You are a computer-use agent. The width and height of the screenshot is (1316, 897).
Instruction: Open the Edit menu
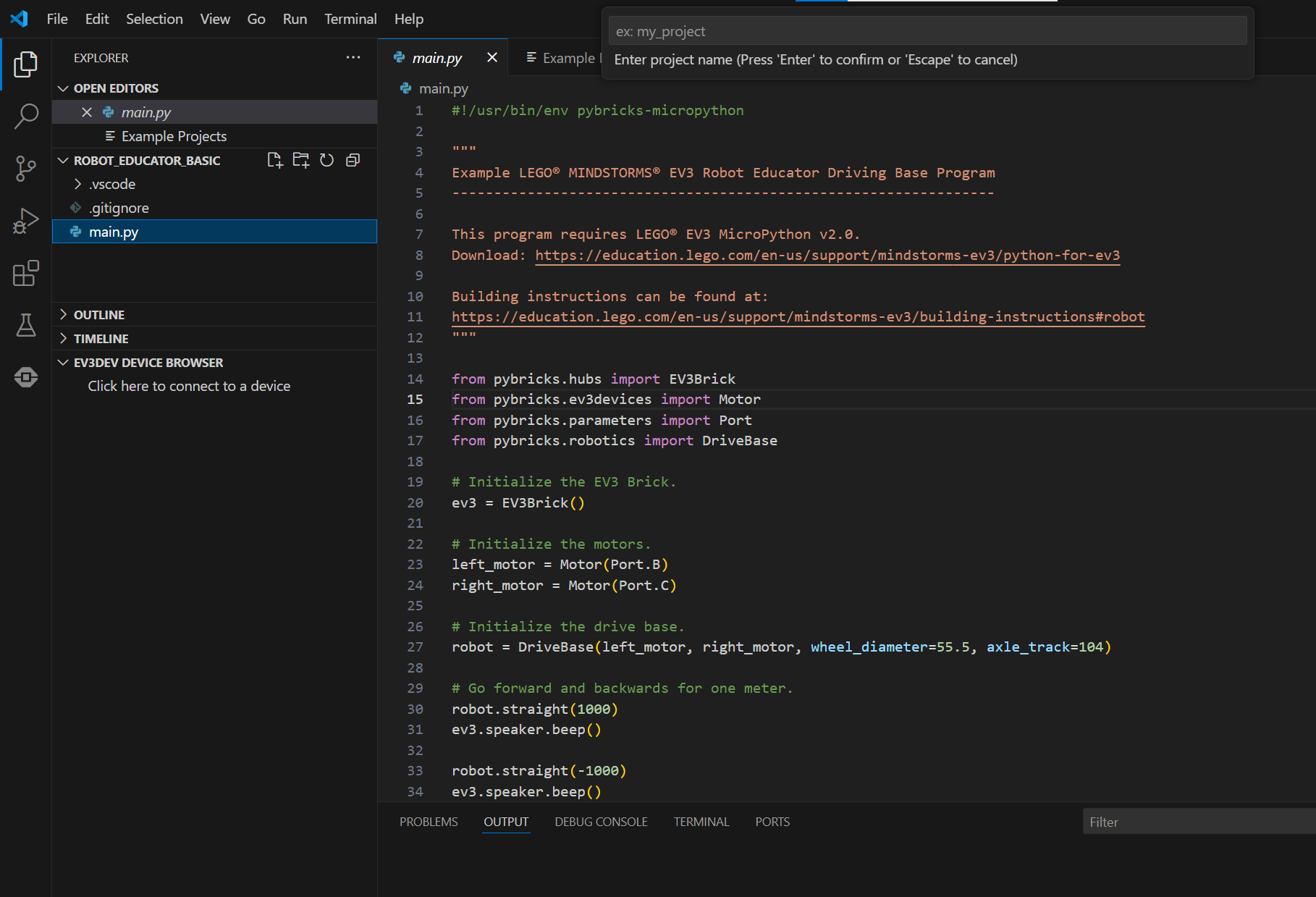coord(97,19)
